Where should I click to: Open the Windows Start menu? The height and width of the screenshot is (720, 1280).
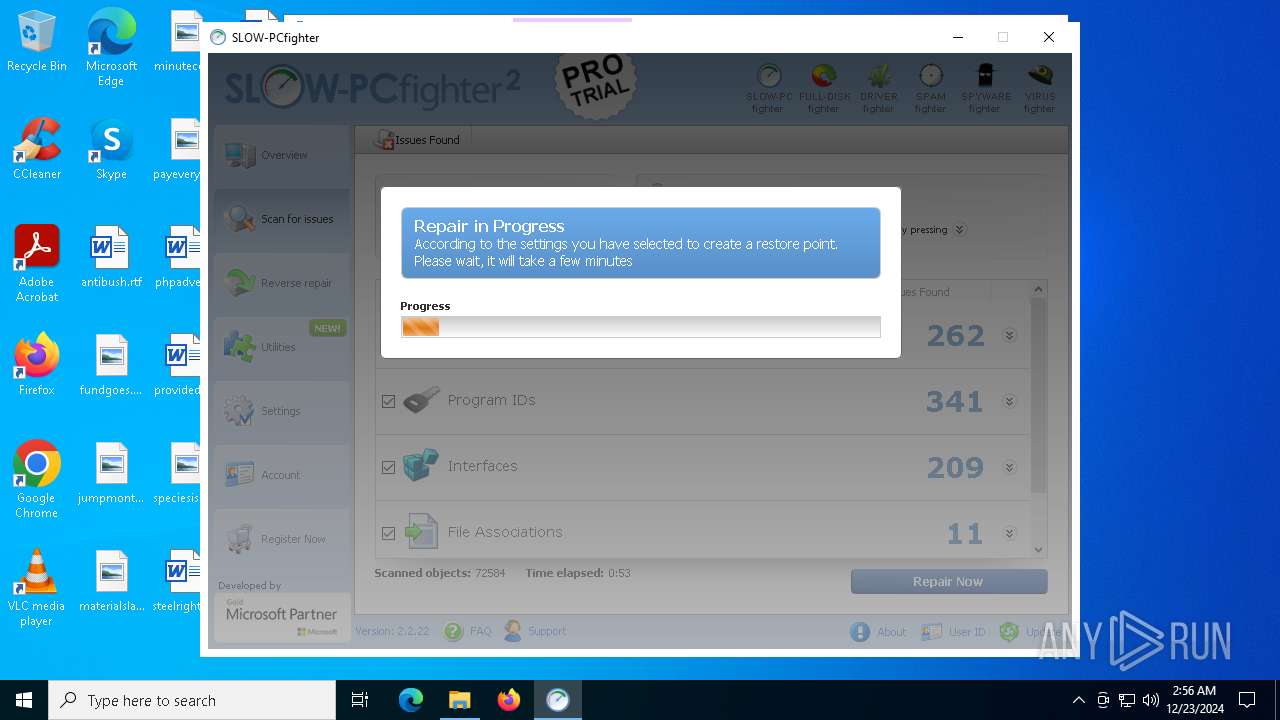[x=24, y=700]
